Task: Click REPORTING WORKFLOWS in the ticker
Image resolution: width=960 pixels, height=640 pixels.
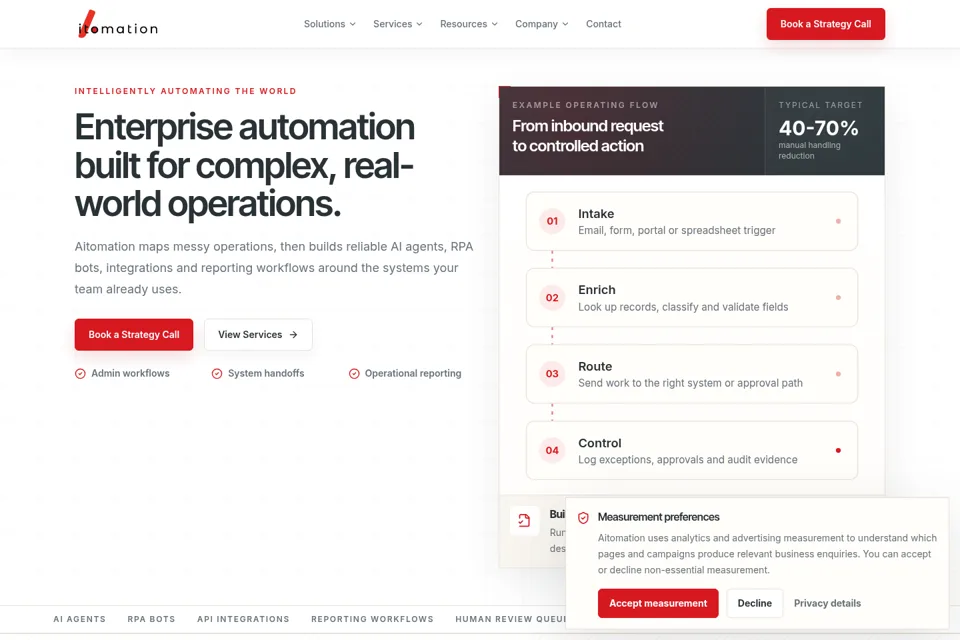Action: point(372,619)
